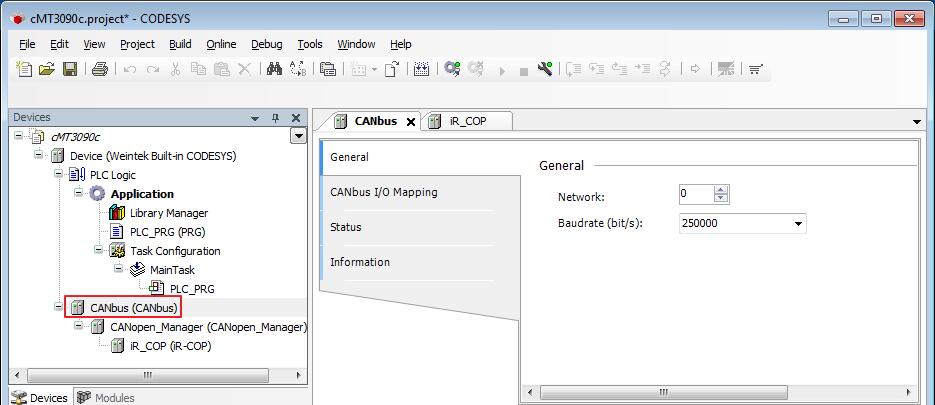The height and width of the screenshot is (405, 935).
Task: Open Find with the binoculars icon
Action: 274,69
